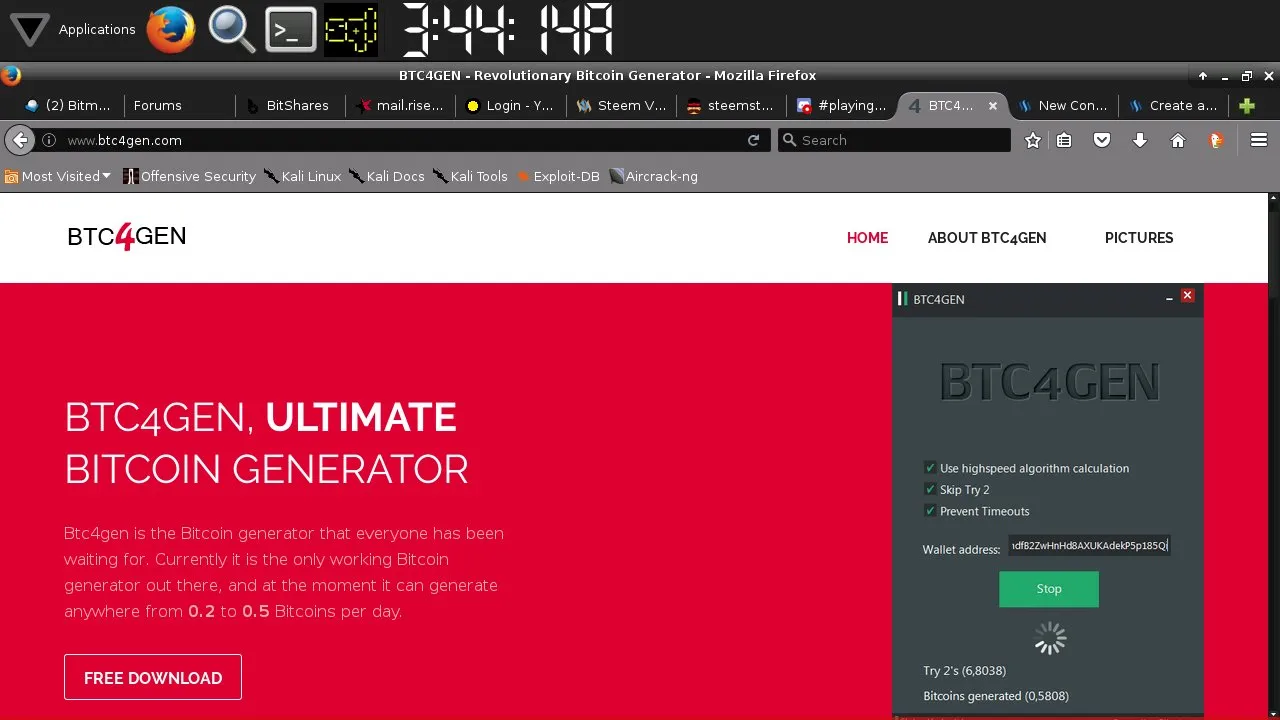Switch to the mail.rise tab

click(x=400, y=105)
